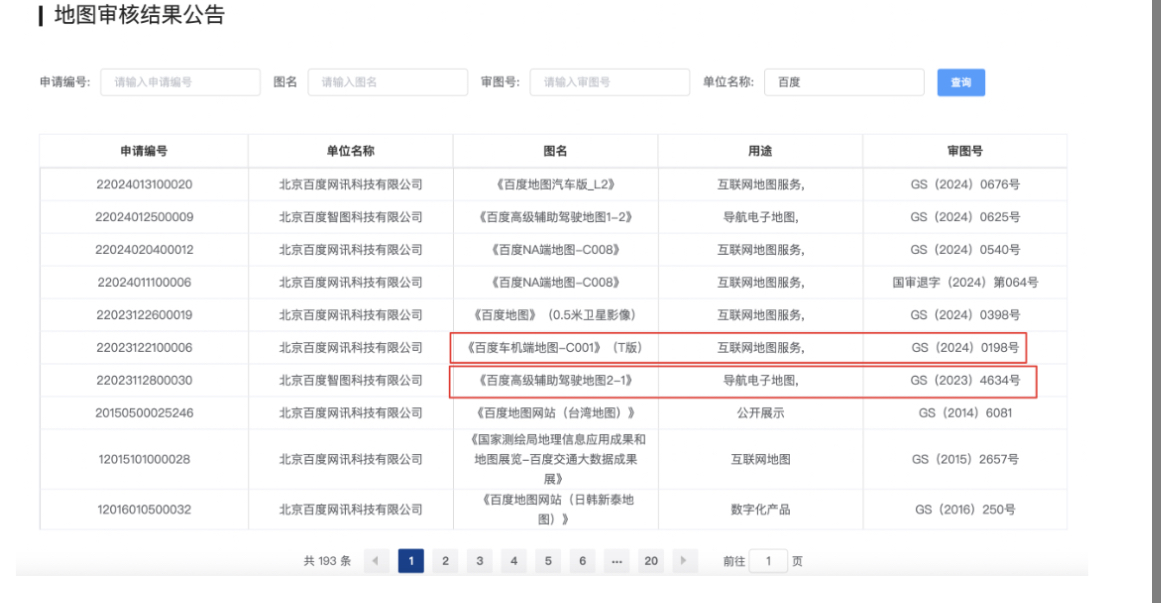
Task: Go to page 6 in pagination
Action: tap(581, 561)
